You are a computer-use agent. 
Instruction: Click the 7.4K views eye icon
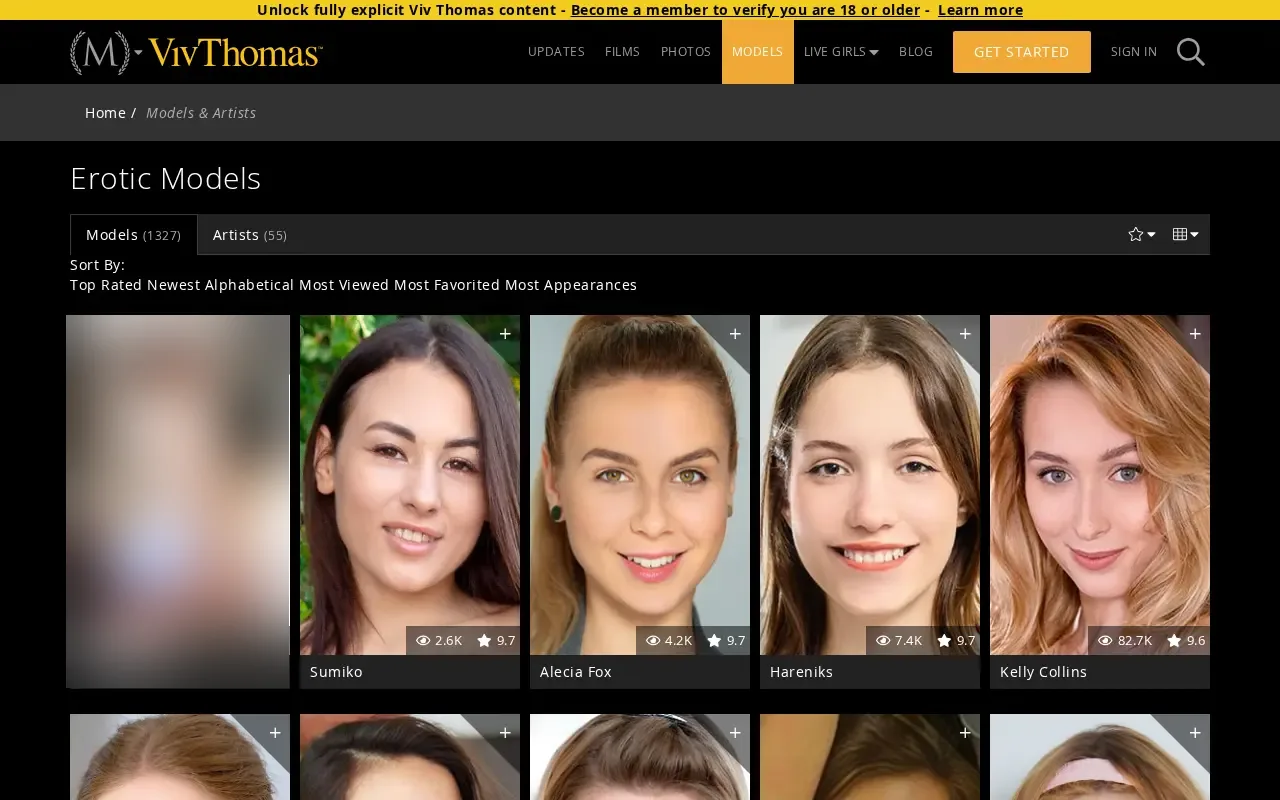[x=883, y=641]
